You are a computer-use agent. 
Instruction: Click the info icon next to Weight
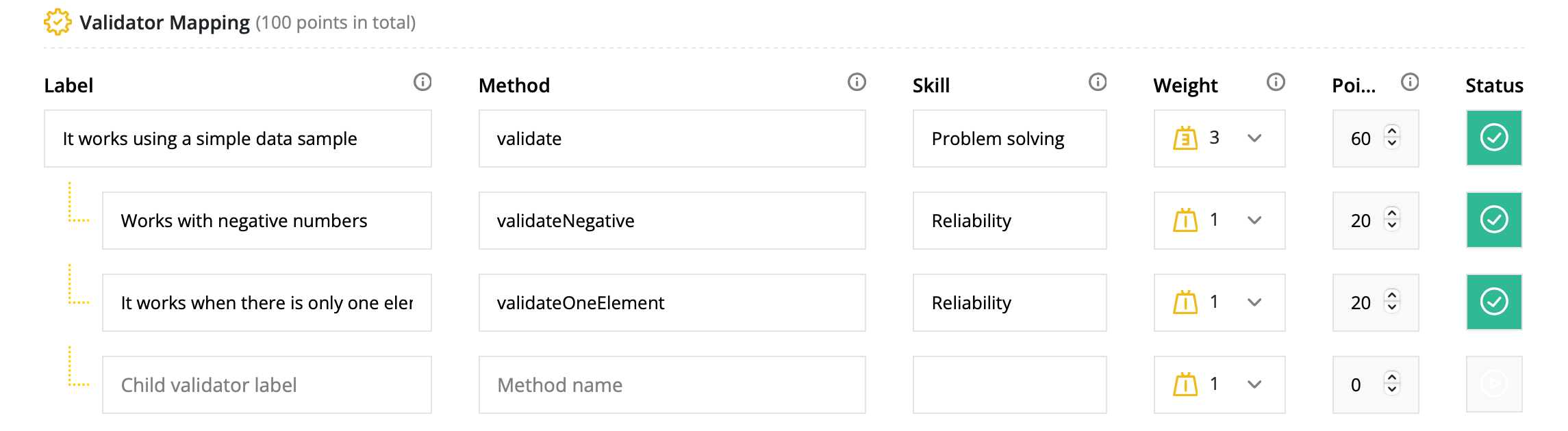point(1276,83)
